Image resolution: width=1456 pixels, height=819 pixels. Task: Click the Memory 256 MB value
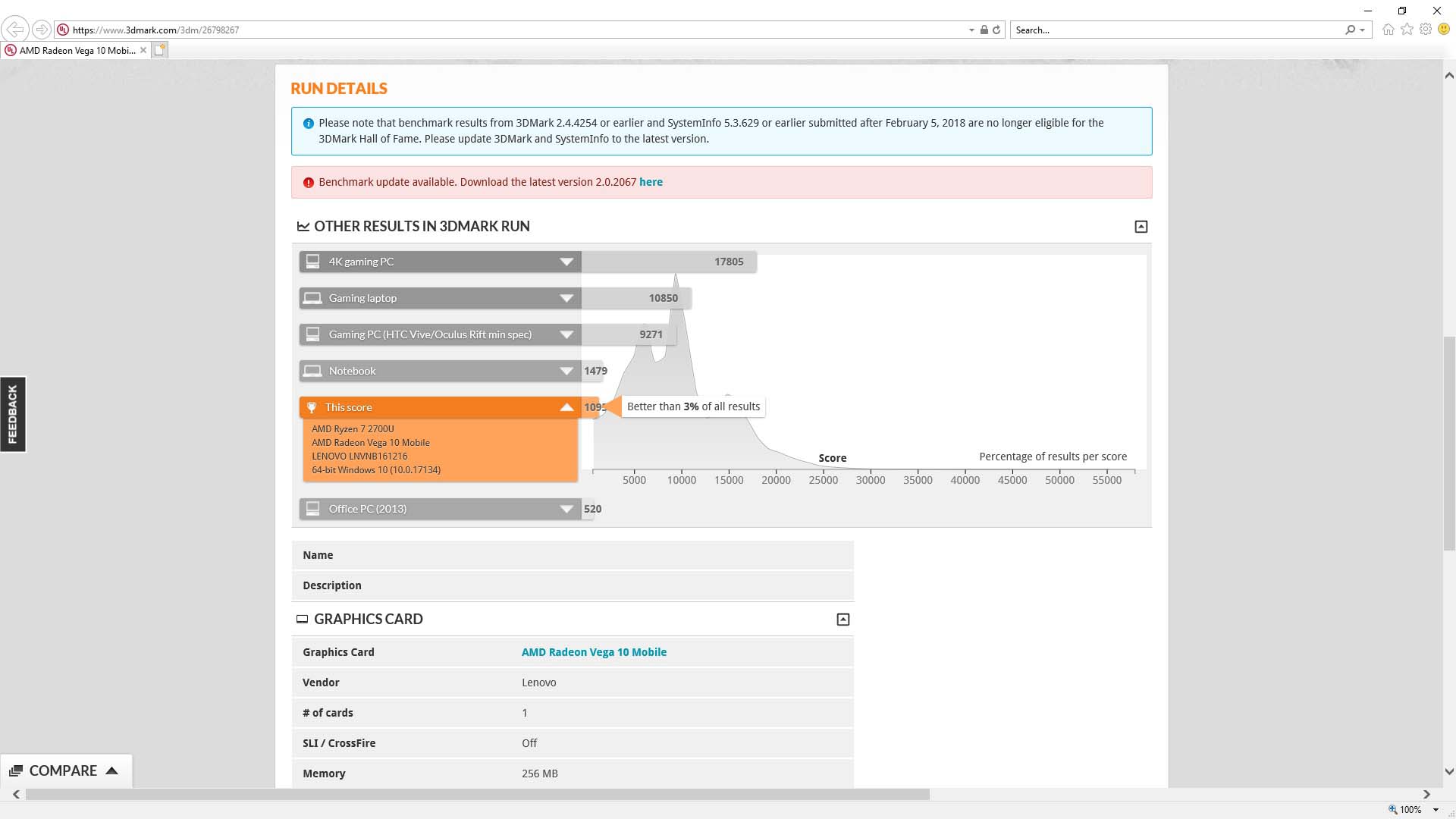tap(539, 773)
